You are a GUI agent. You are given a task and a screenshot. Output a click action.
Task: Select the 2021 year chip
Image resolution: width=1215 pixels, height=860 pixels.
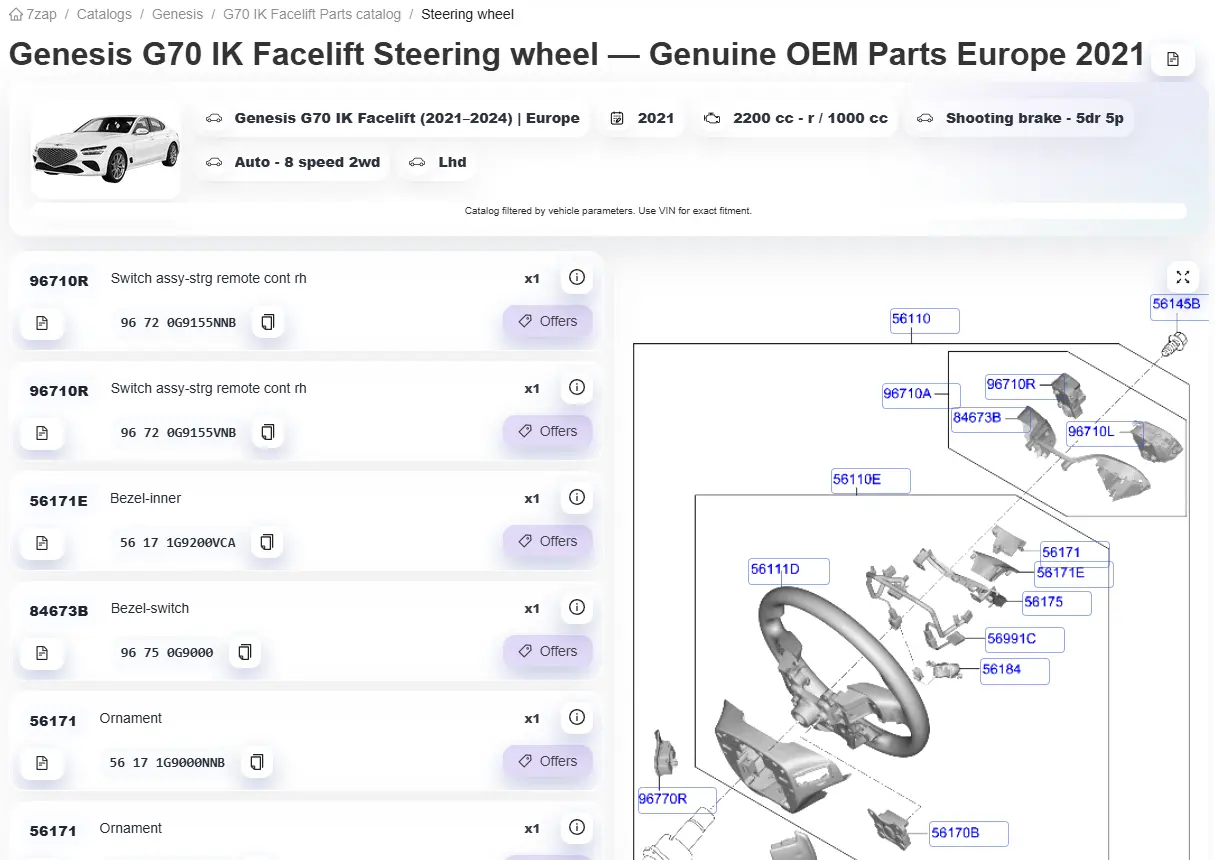click(x=643, y=118)
